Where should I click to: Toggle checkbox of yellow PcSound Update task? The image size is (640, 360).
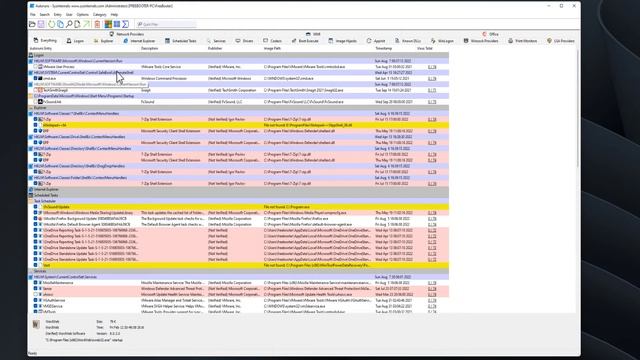36,207
